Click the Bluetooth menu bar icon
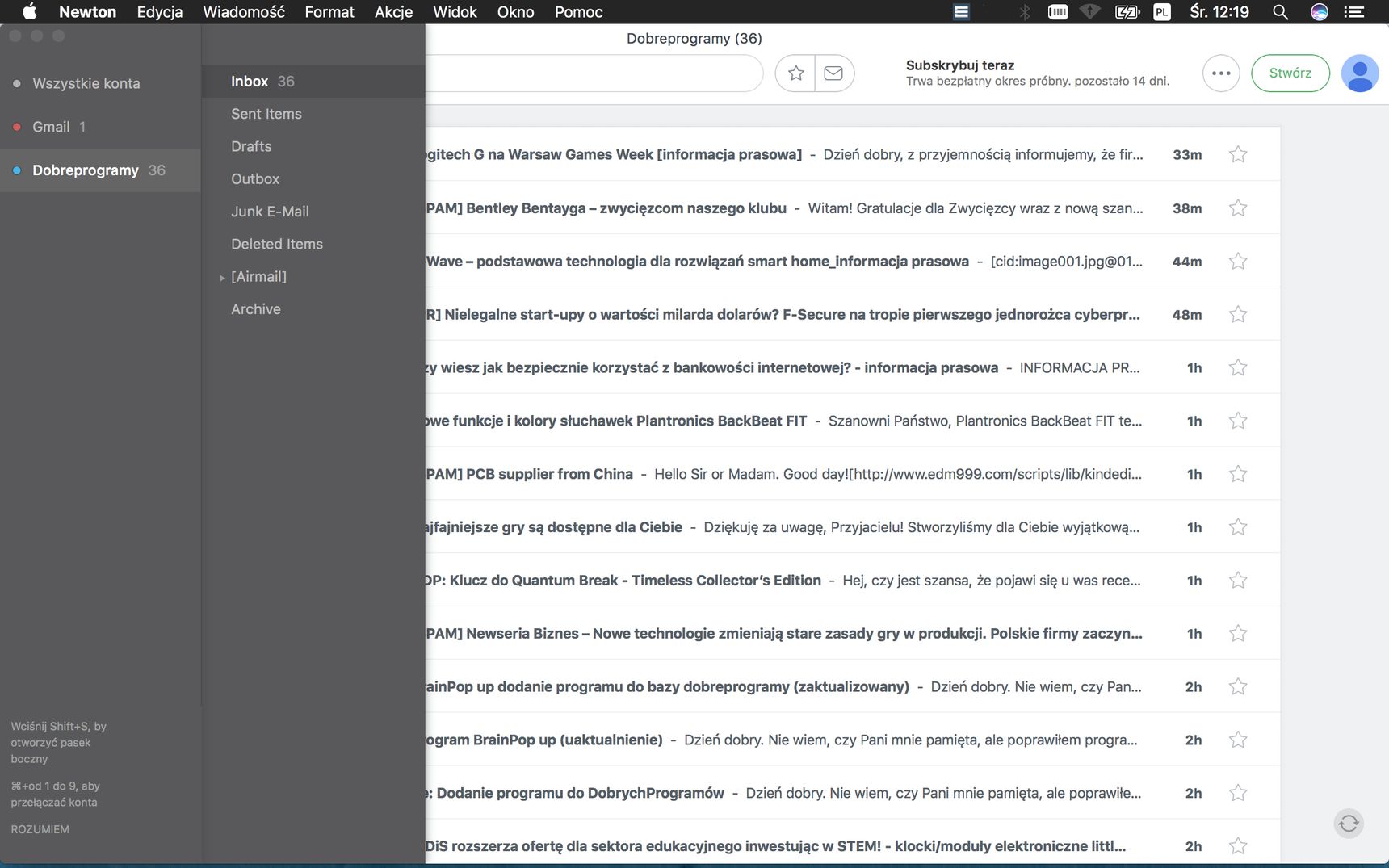The height and width of the screenshot is (868, 1389). tap(1025, 12)
